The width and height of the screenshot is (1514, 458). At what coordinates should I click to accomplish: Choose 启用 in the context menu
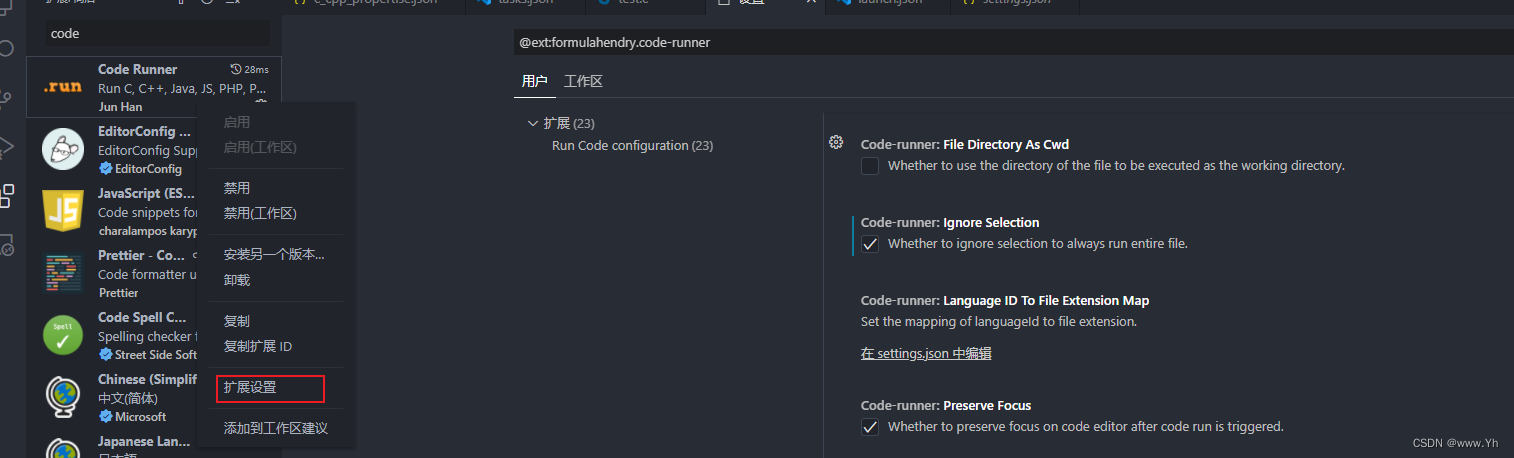(x=237, y=122)
